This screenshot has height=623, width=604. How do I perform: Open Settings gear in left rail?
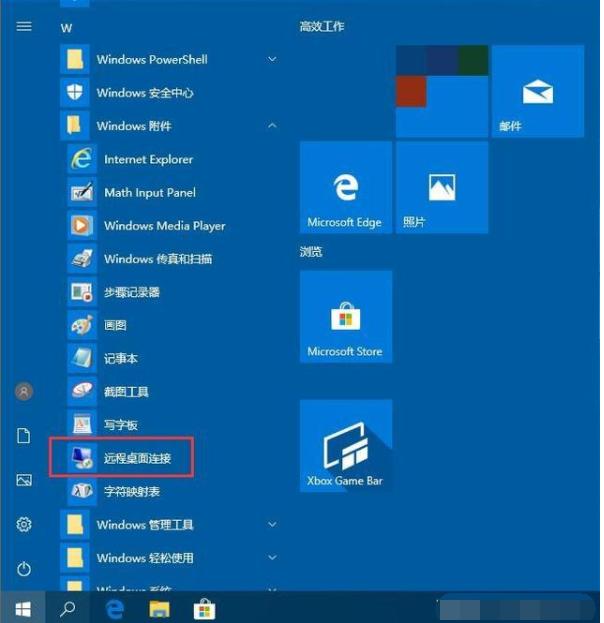point(24,524)
